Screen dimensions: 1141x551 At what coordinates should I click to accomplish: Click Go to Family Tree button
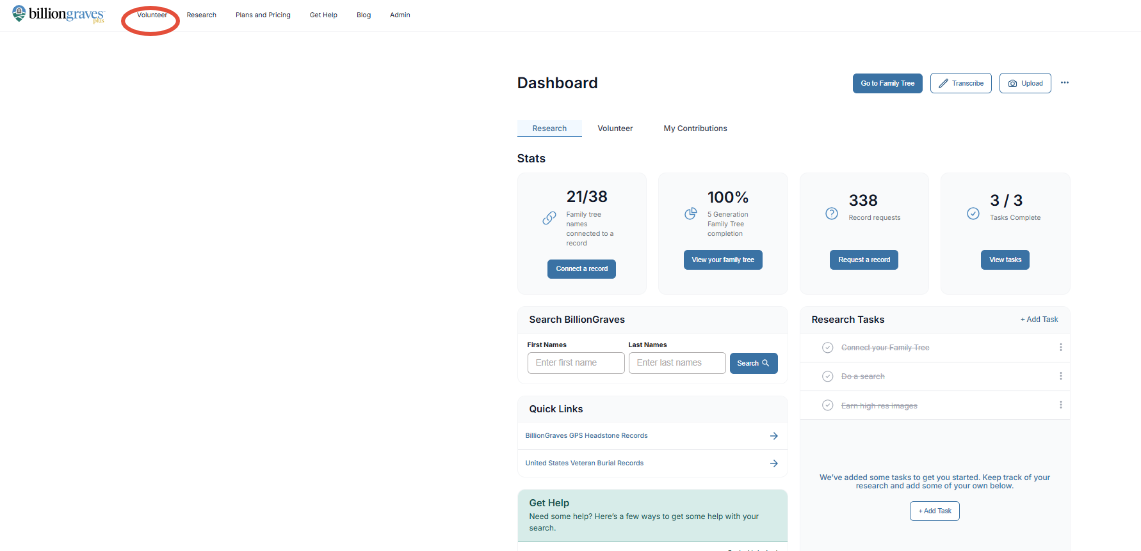tap(888, 84)
